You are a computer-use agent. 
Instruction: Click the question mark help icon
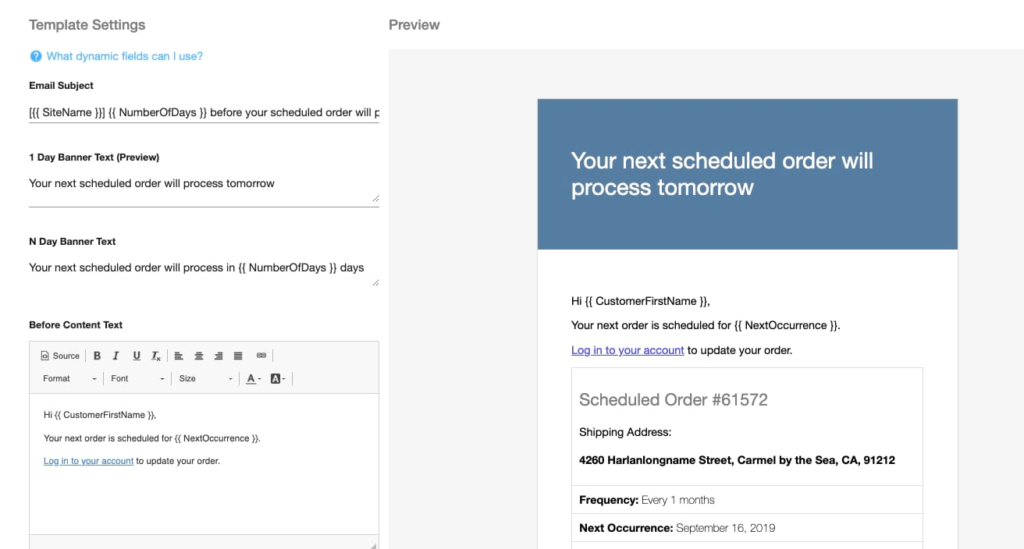[36, 57]
